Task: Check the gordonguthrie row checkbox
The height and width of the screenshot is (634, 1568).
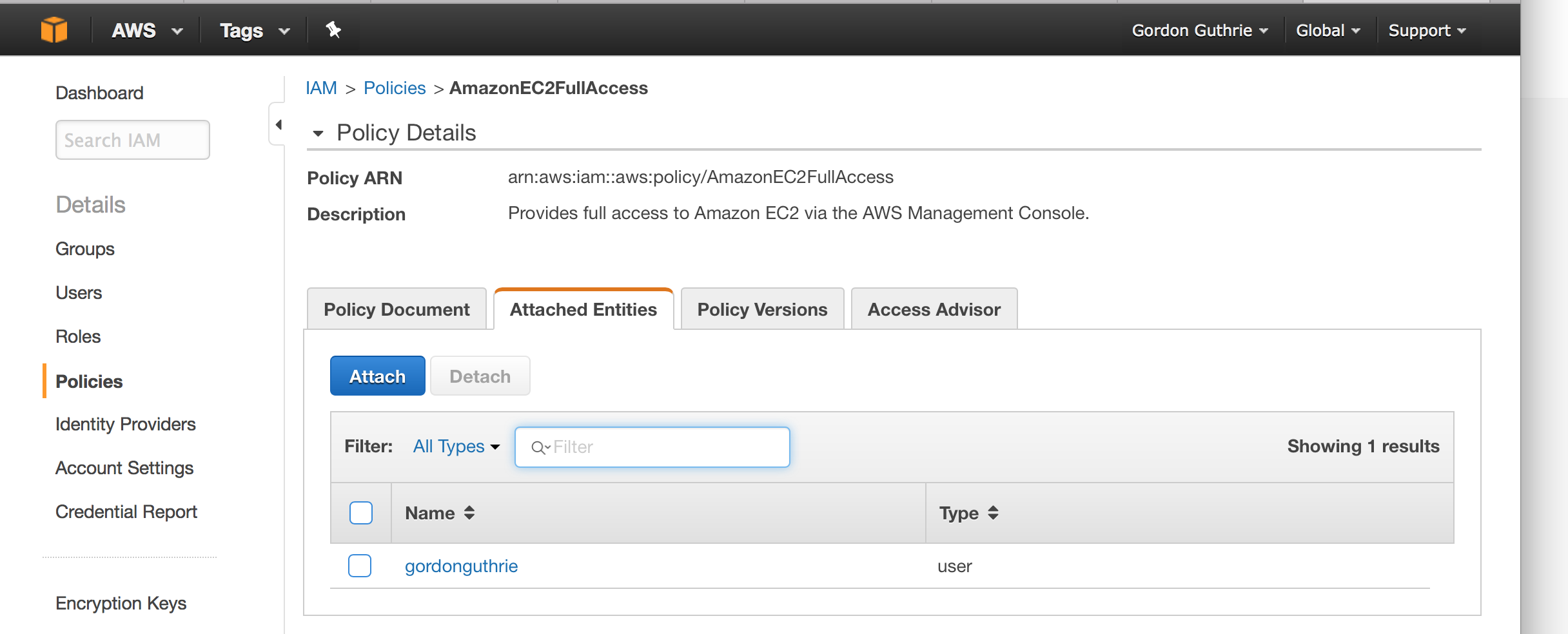Action: tap(360, 566)
